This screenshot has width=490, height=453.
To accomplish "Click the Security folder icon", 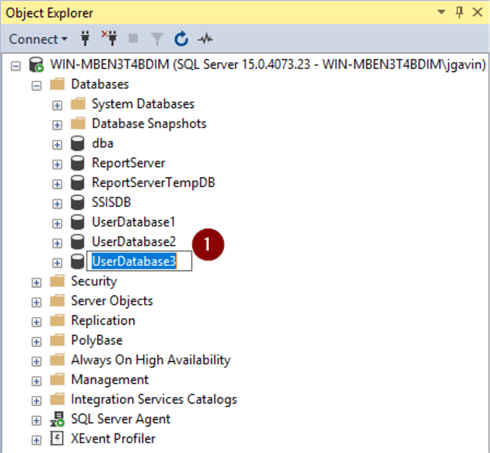I will (57, 281).
